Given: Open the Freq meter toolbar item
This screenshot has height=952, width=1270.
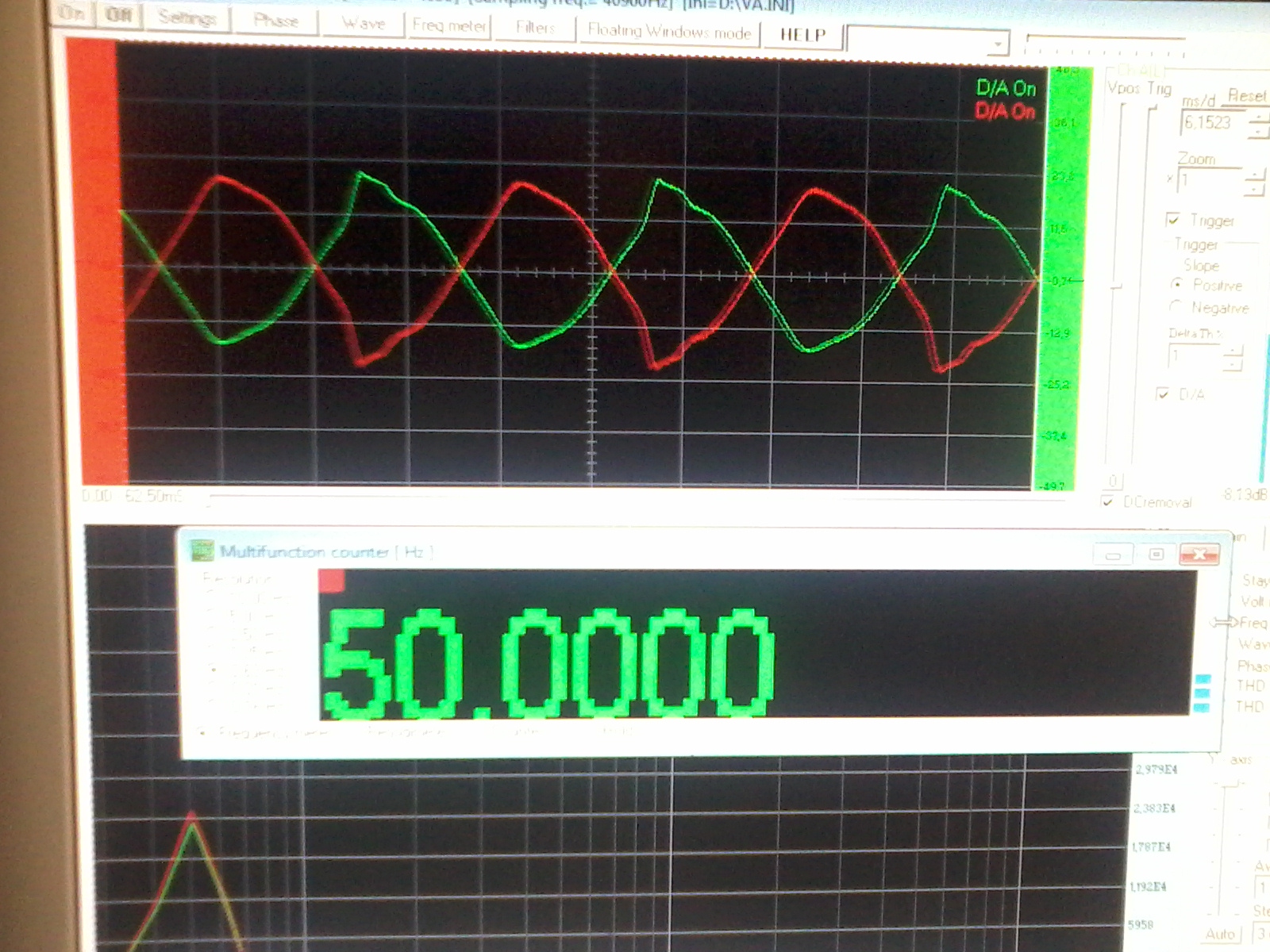Looking at the screenshot, I should pos(449,26).
